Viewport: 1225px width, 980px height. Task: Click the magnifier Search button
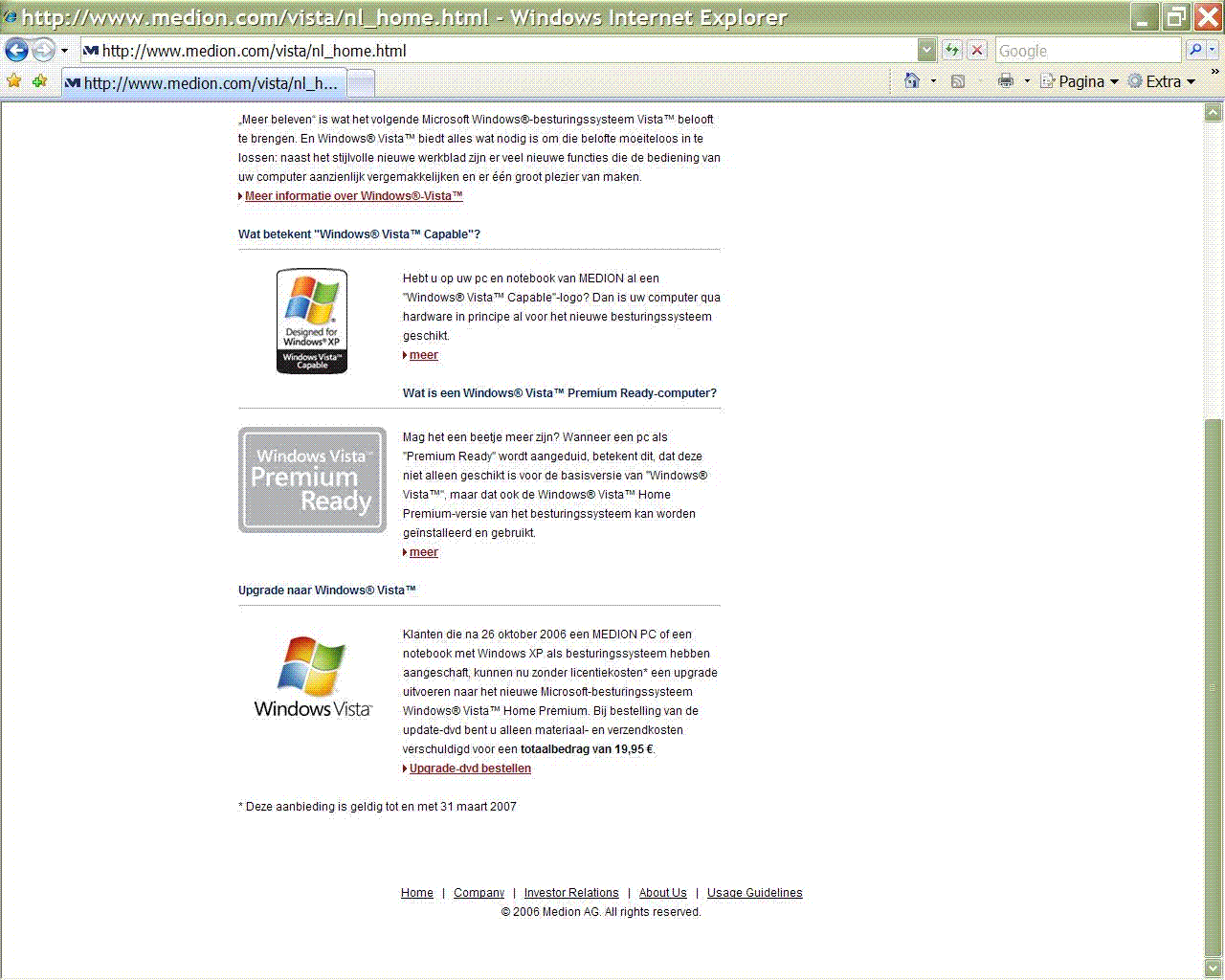tap(1194, 50)
